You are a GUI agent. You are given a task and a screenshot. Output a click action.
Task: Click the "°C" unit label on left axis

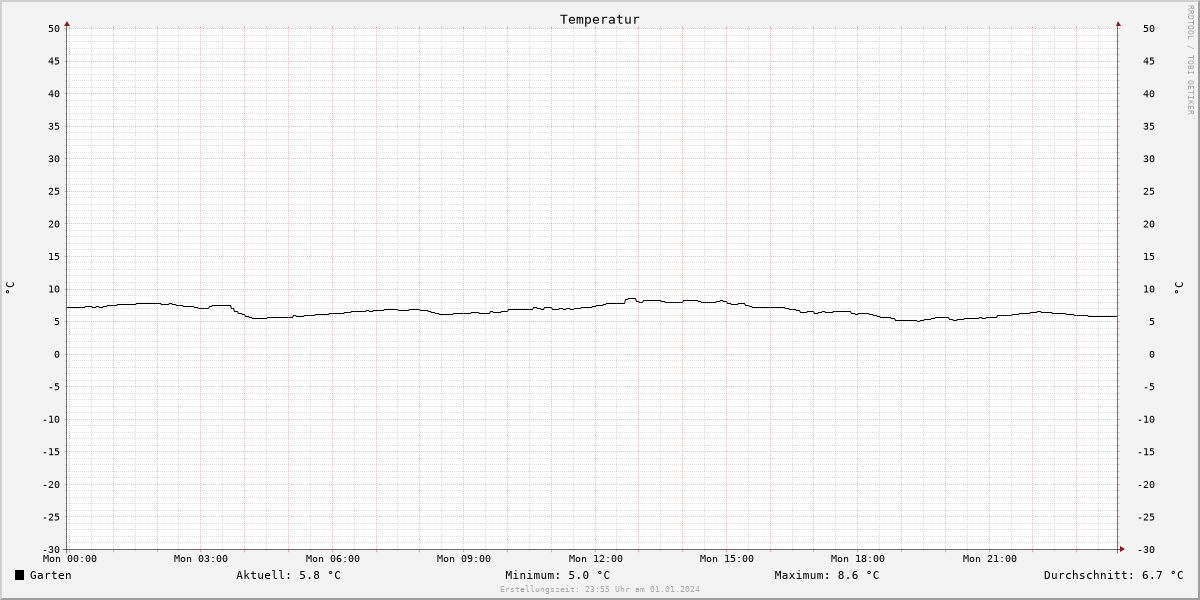pyautogui.click(x=10, y=288)
